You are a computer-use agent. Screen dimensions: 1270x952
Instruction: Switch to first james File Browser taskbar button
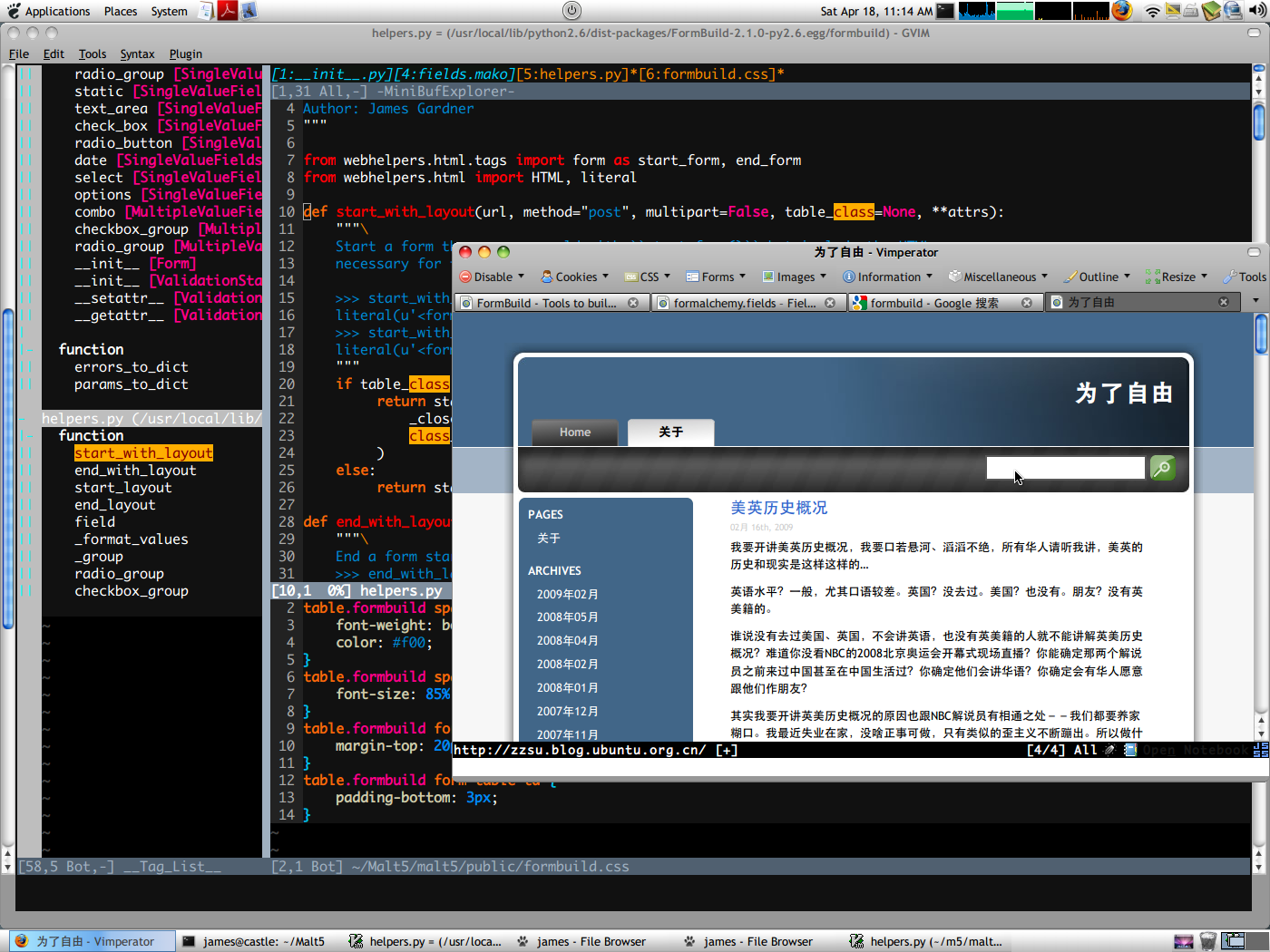pyautogui.click(x=591, y=941)
